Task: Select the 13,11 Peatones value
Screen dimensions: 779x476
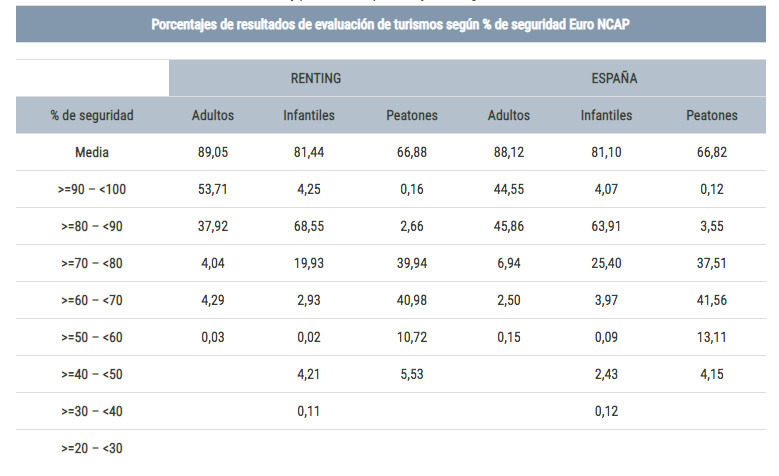Action: pos(712,337)
